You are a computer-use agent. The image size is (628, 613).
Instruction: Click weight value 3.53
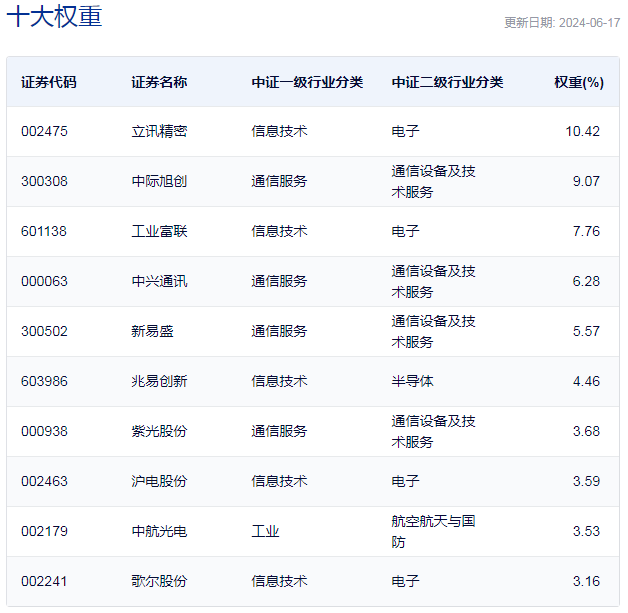point(586,532)
